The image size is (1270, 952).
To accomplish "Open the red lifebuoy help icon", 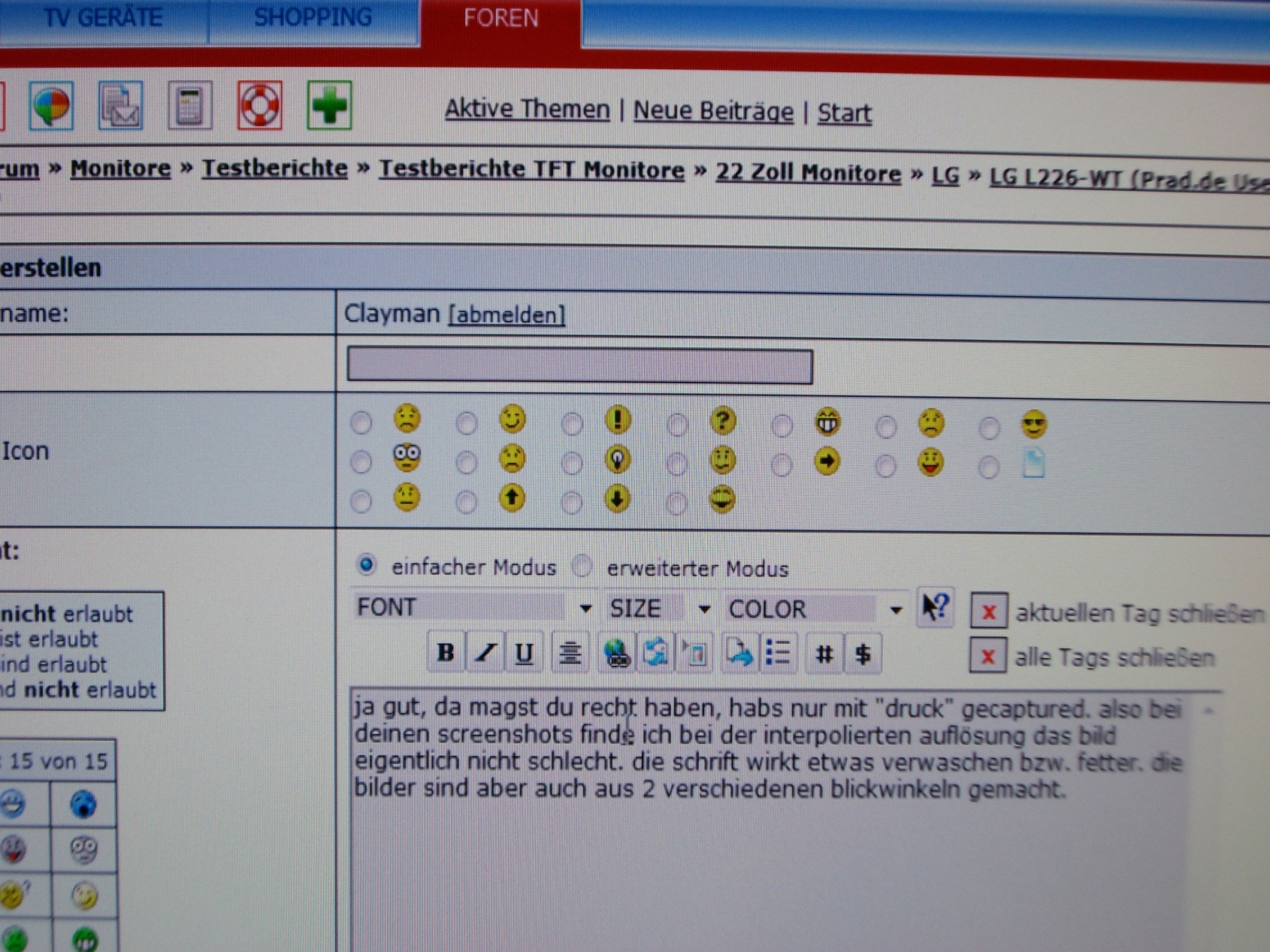I will [x=260, y=106].
